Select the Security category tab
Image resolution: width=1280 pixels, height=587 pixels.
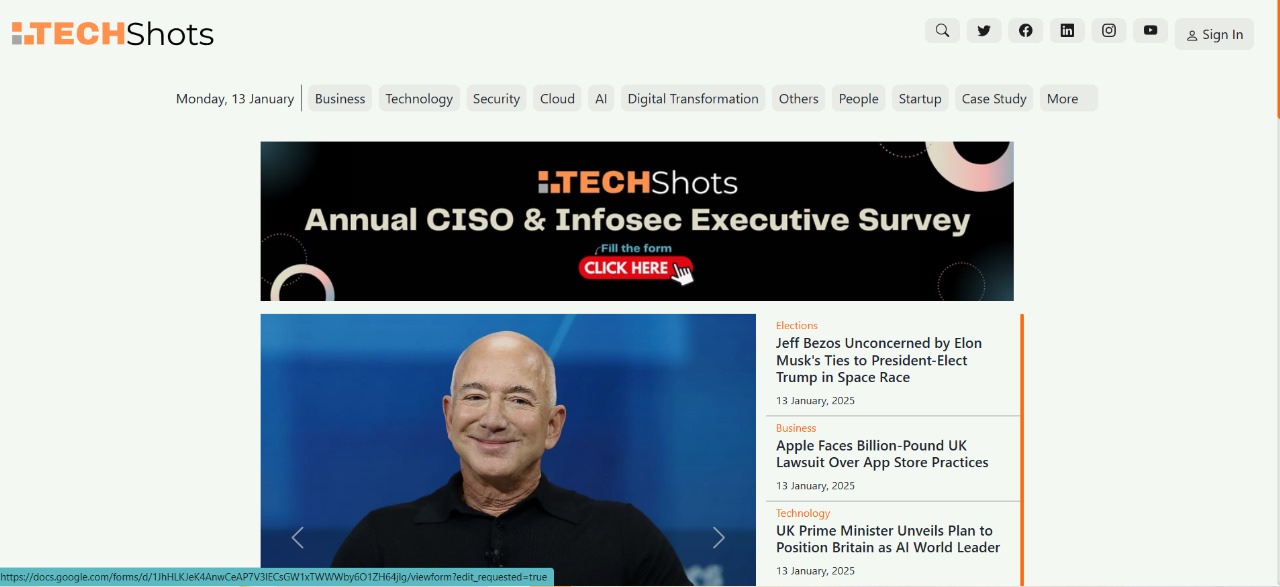(x=496, y=98)
